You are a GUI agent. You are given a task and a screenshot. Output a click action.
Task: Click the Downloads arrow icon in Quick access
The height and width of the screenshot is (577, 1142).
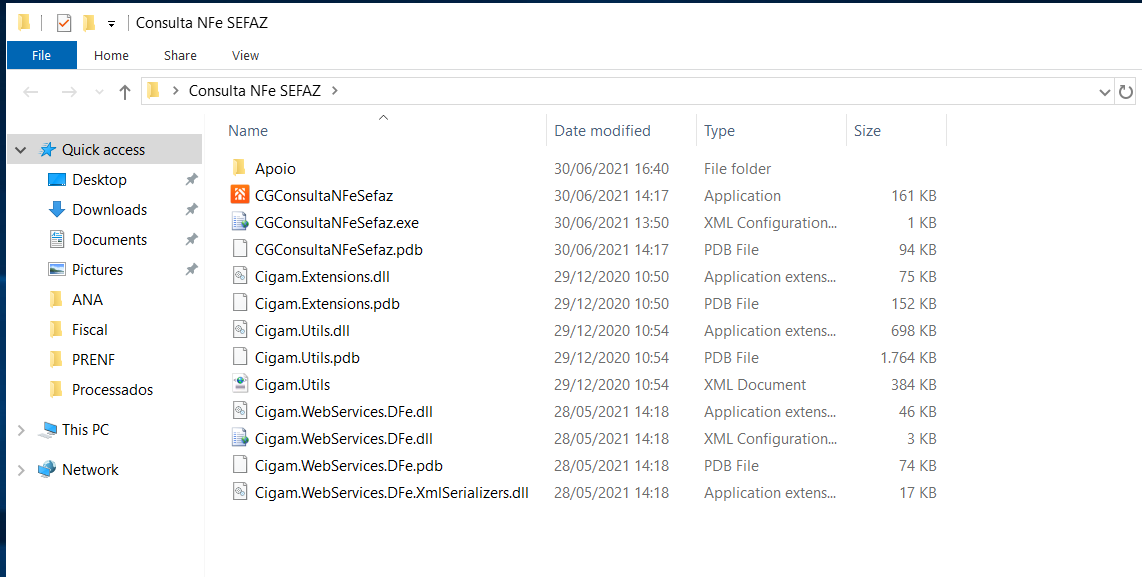[57, 210]
